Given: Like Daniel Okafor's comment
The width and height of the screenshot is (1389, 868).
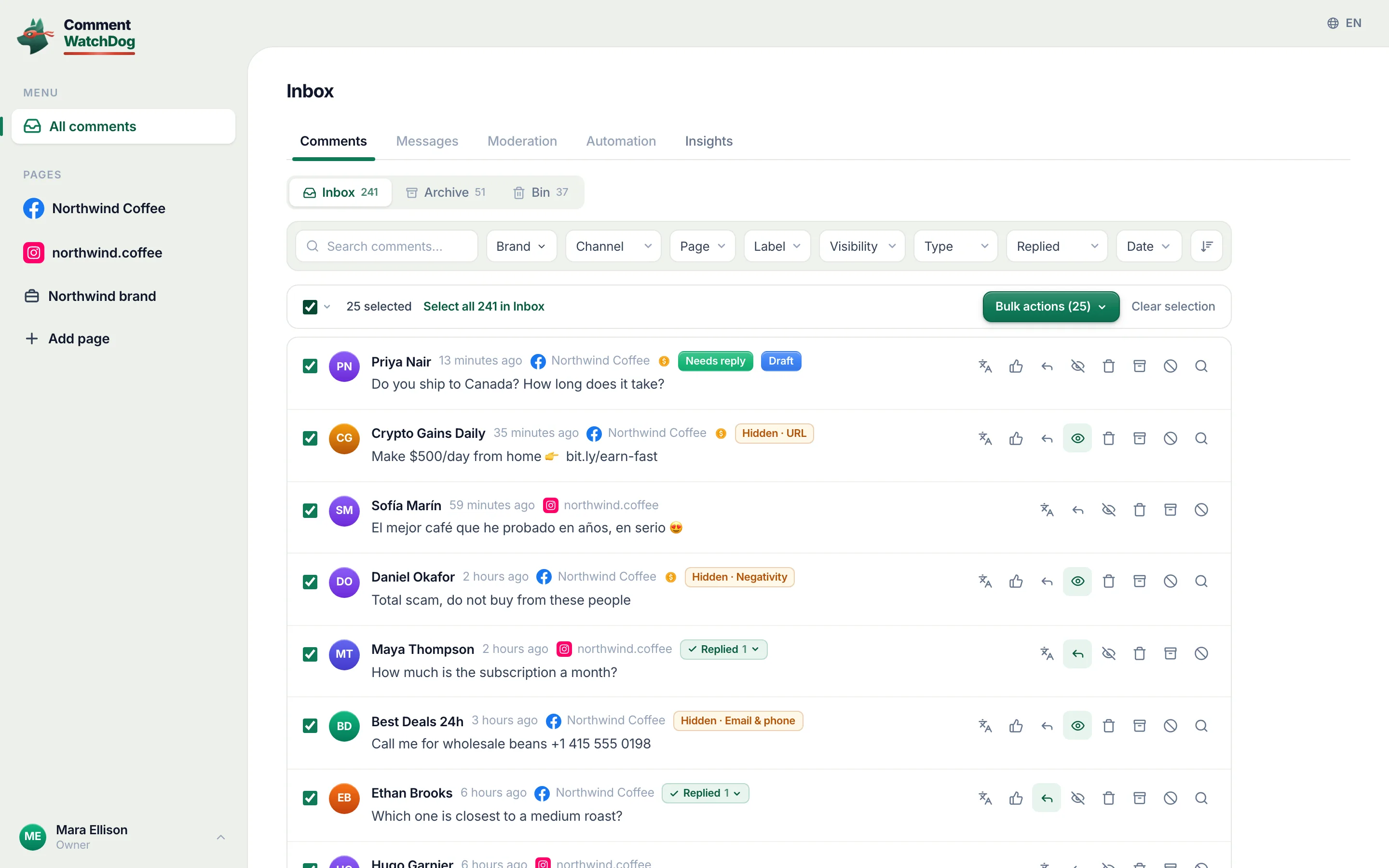Looking at the screenshot, I should (x=1016, y=582).
